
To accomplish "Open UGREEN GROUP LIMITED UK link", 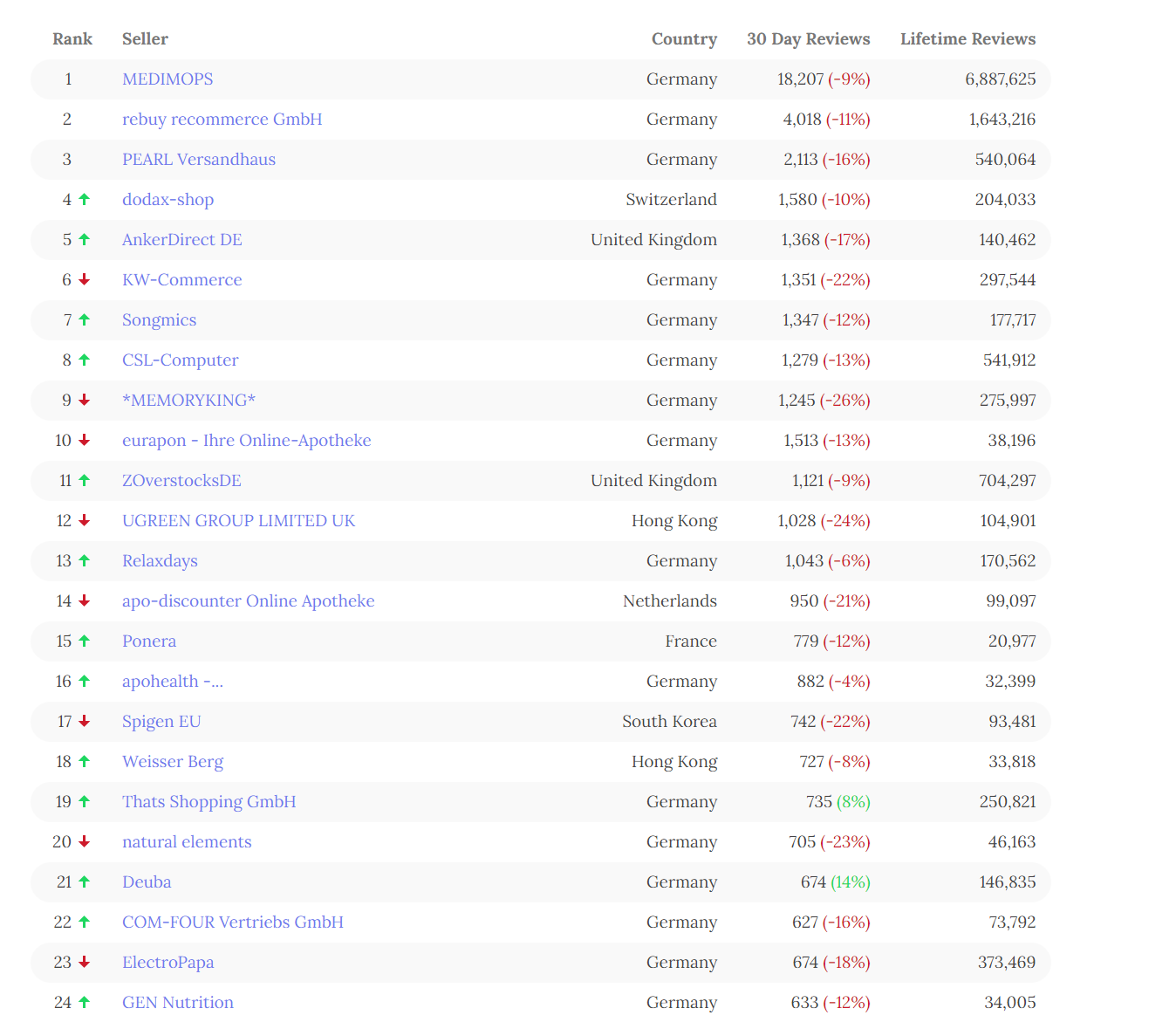I will (x=239, y=521).
